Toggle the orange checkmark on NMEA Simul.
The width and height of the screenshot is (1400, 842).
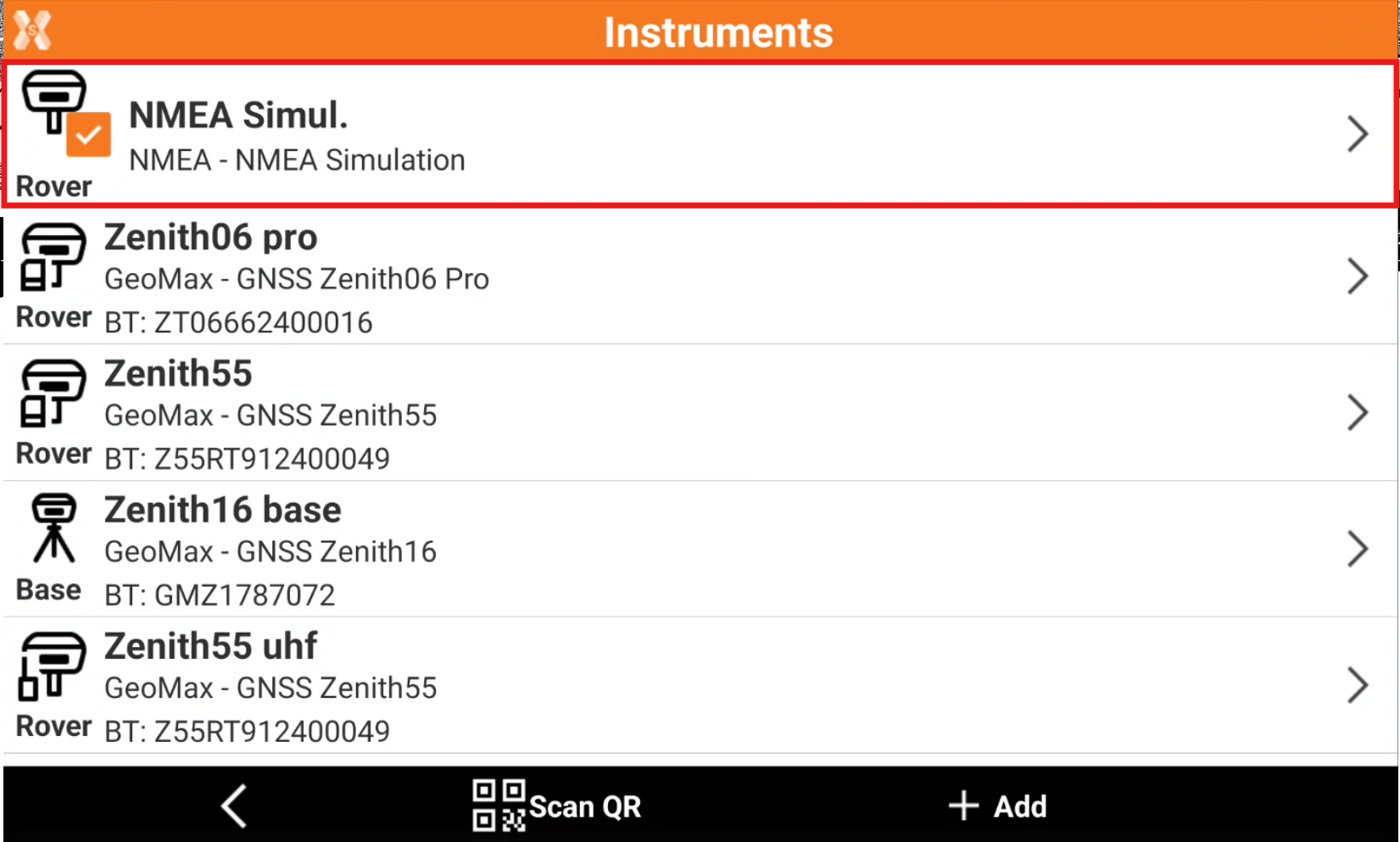tap(89, 135)
